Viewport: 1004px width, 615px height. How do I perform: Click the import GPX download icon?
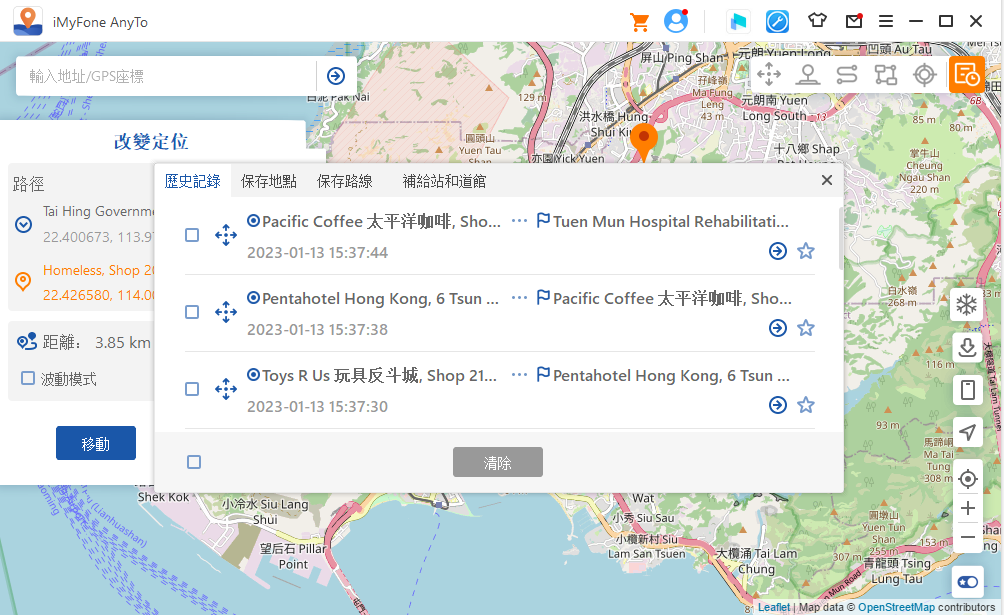click(x=967, y=347)
